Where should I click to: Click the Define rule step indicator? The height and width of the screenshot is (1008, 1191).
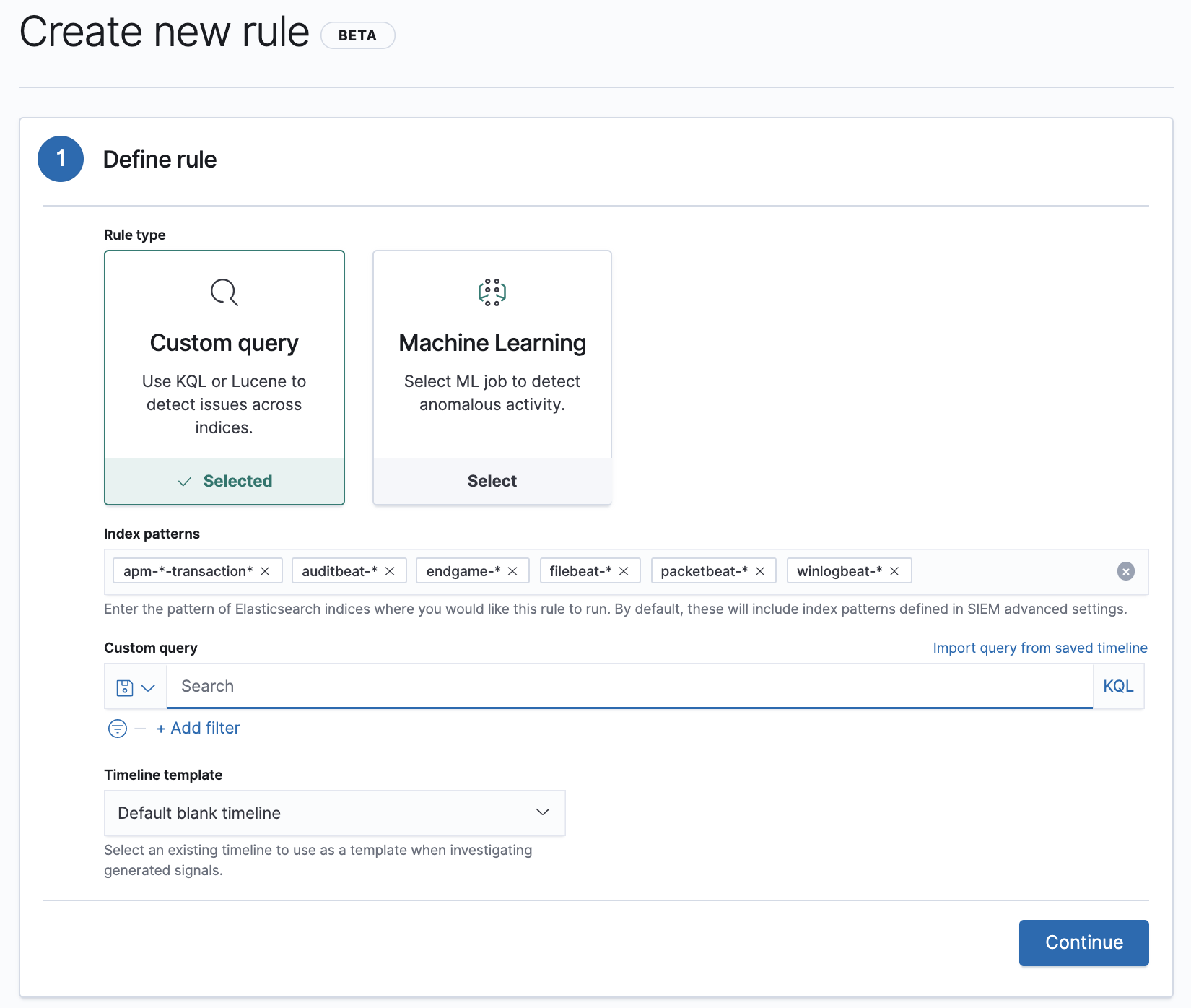click(60, 158)
